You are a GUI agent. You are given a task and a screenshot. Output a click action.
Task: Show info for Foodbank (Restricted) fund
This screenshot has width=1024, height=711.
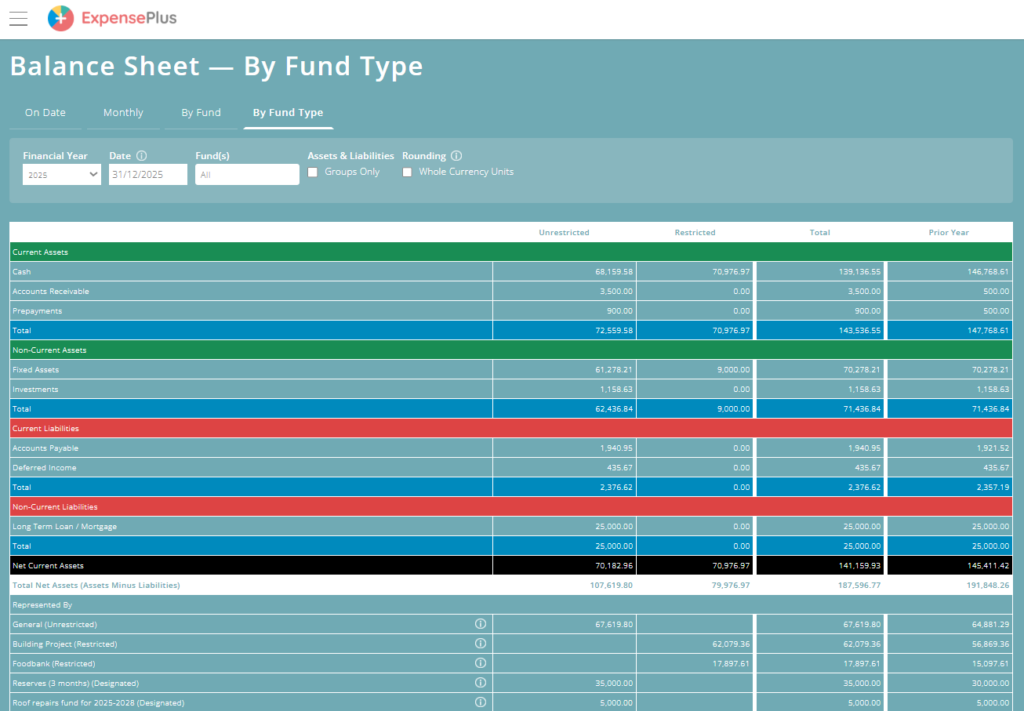[x=480, y=663]
